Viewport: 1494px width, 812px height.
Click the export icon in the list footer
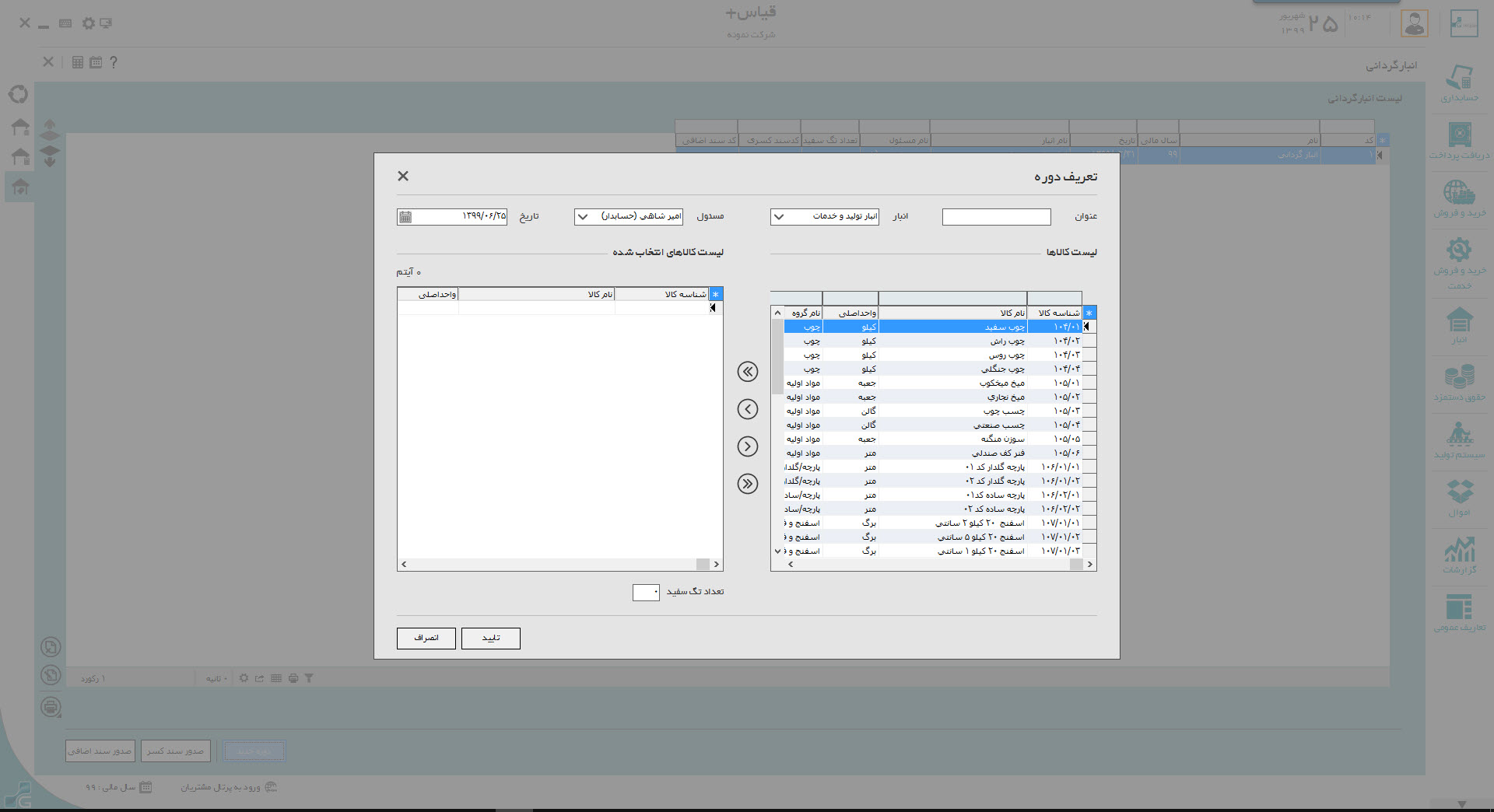[x=260, y=678]
